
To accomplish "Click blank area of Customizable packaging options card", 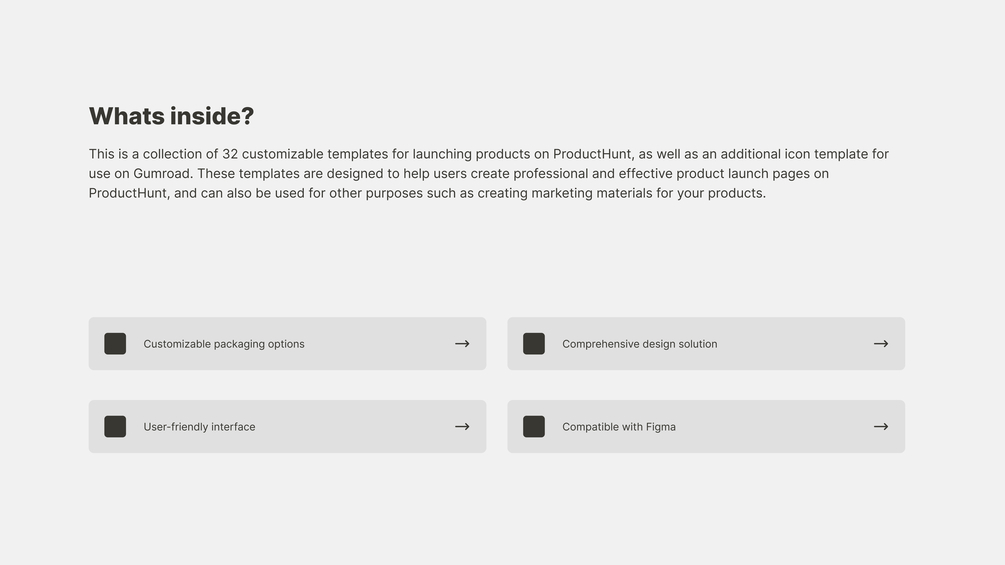I will 380,344.
